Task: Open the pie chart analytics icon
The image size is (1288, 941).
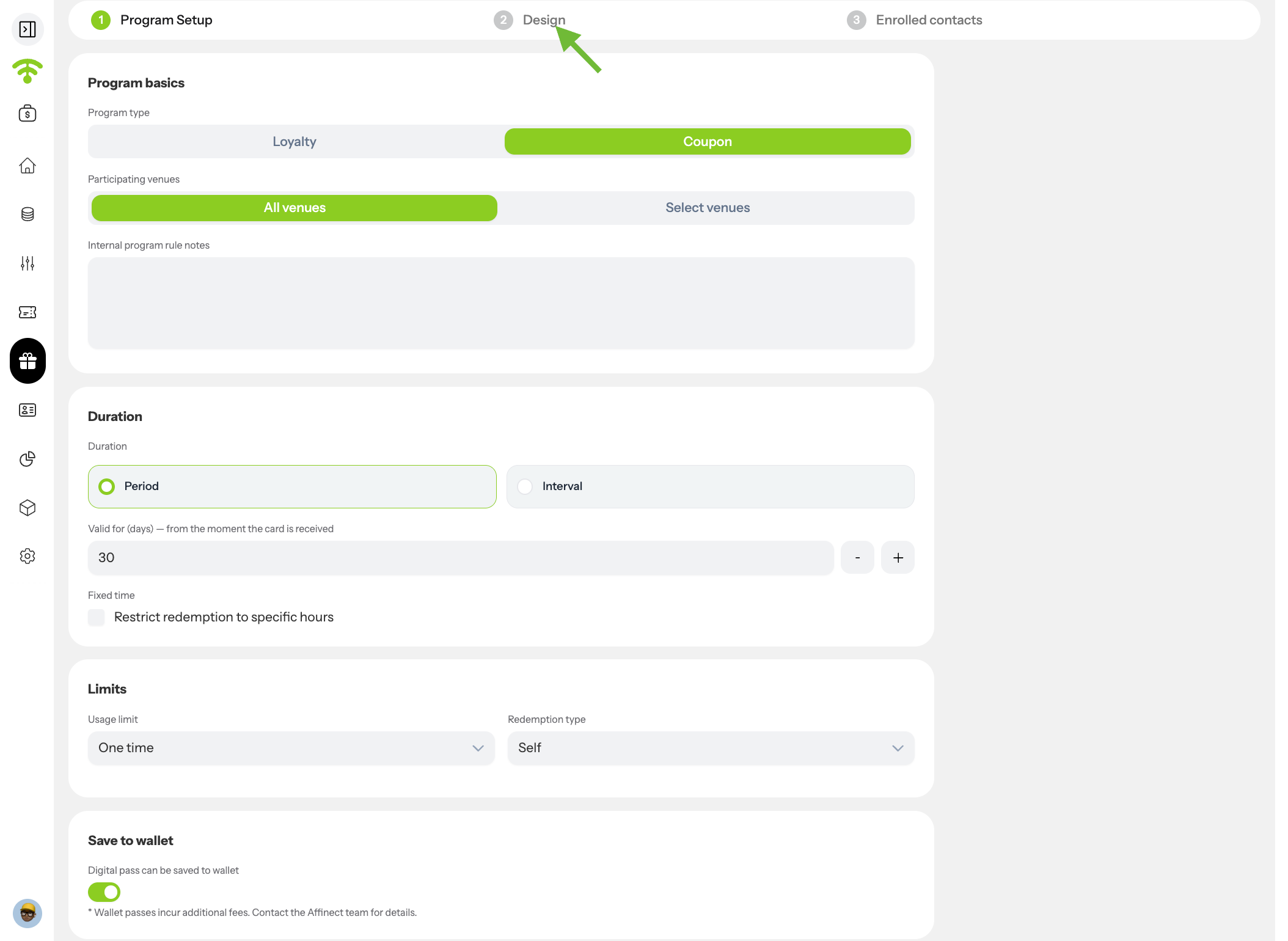Action: (27, 459)
